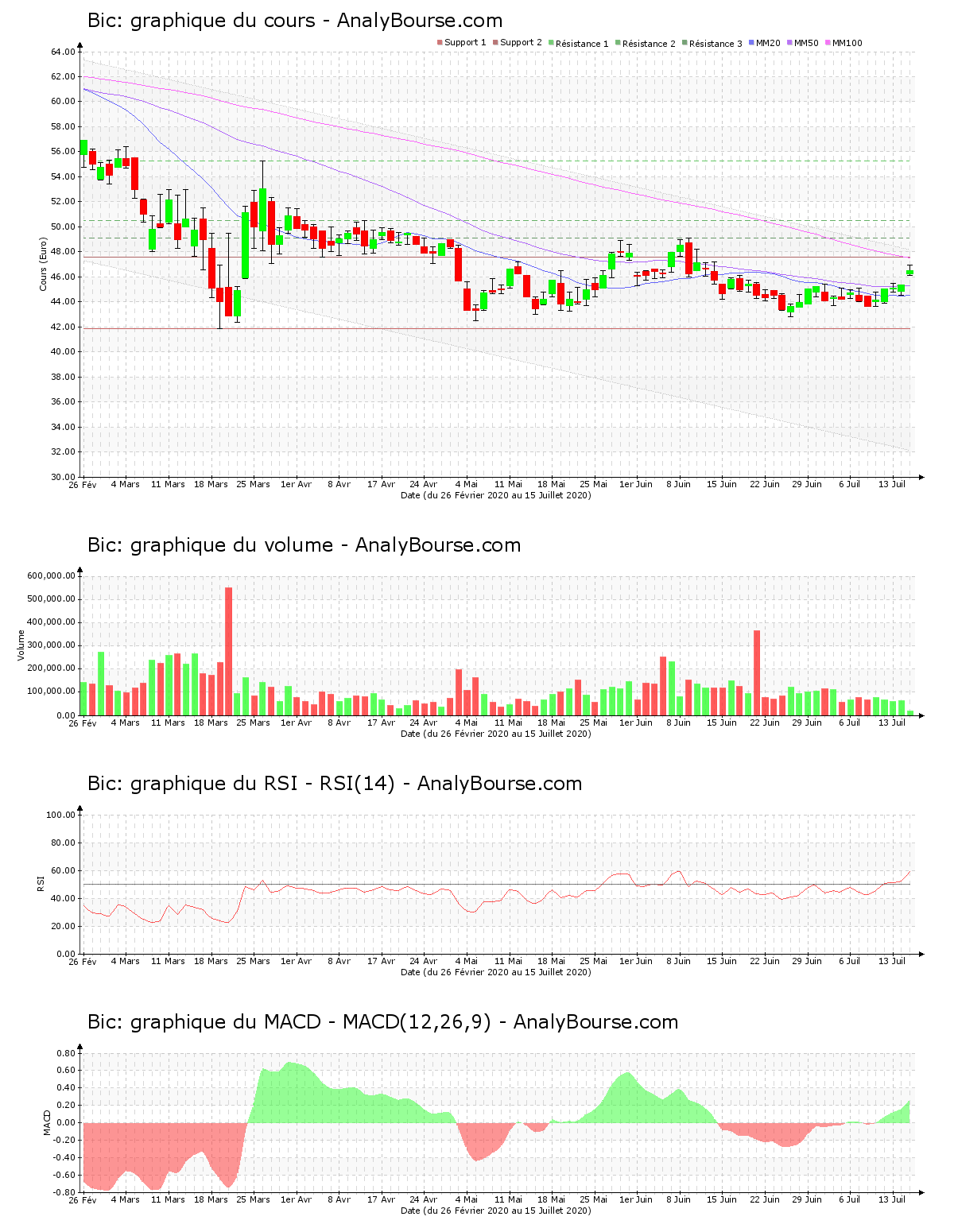Screen dimensions: 954x1232
Task: Click the MM20 legend entry
Action: (764, 43)
